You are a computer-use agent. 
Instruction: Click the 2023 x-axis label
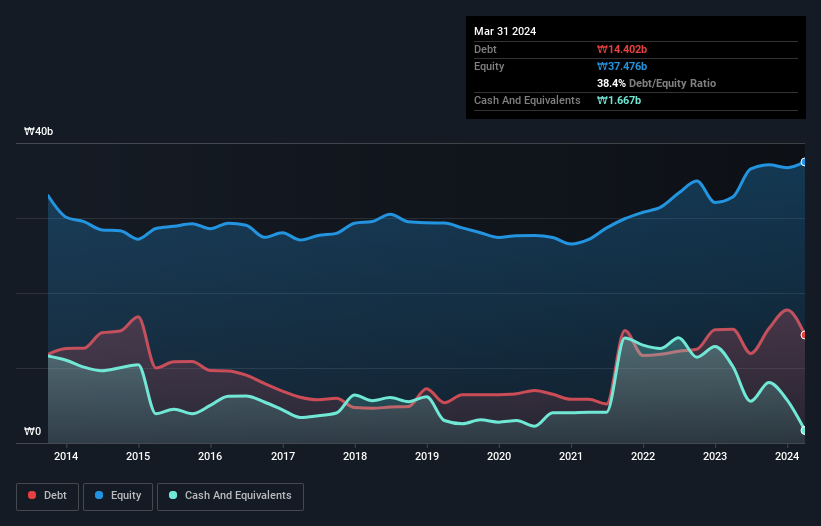(715, 456)
